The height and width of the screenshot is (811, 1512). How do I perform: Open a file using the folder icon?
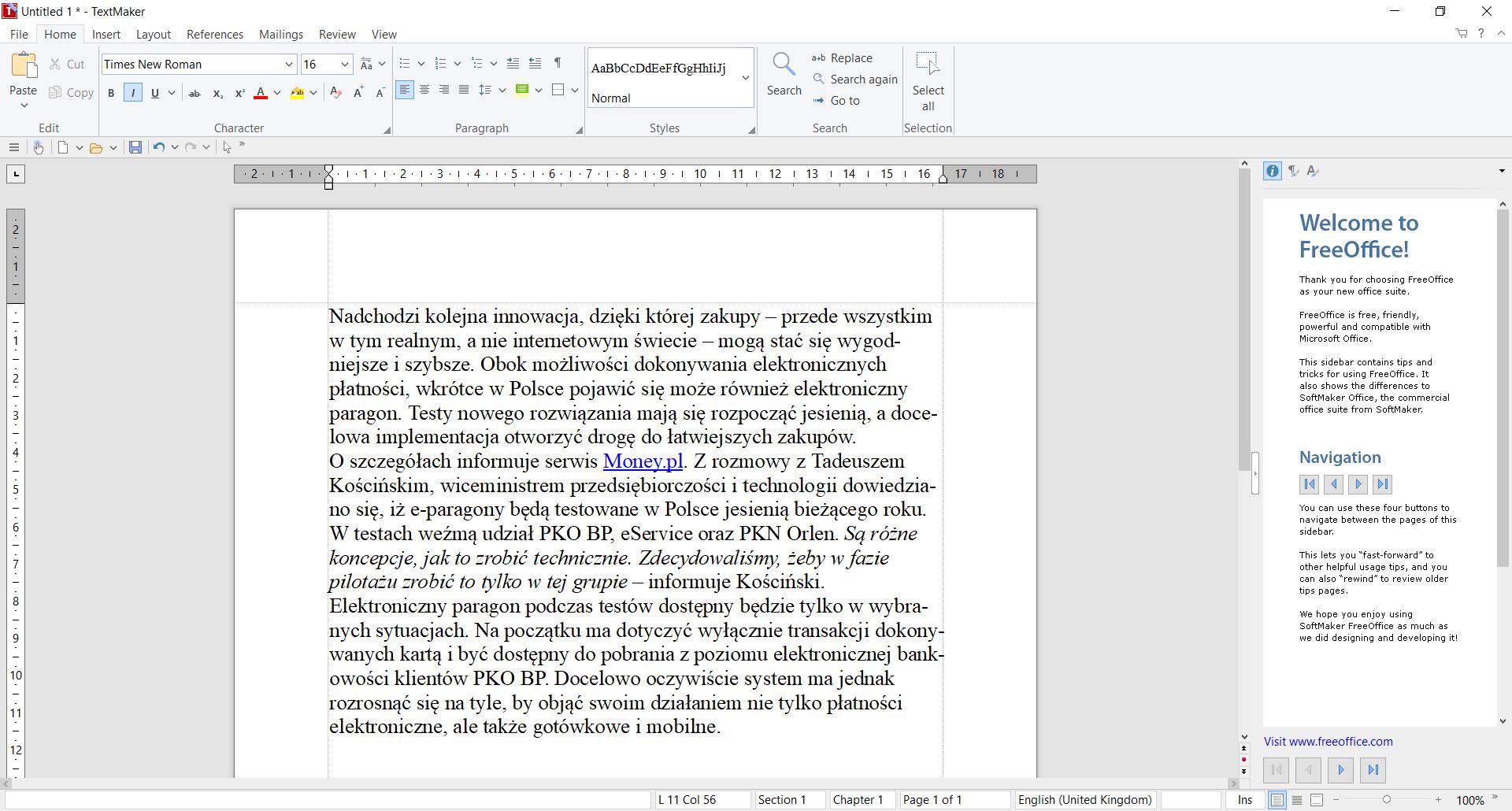96,147
